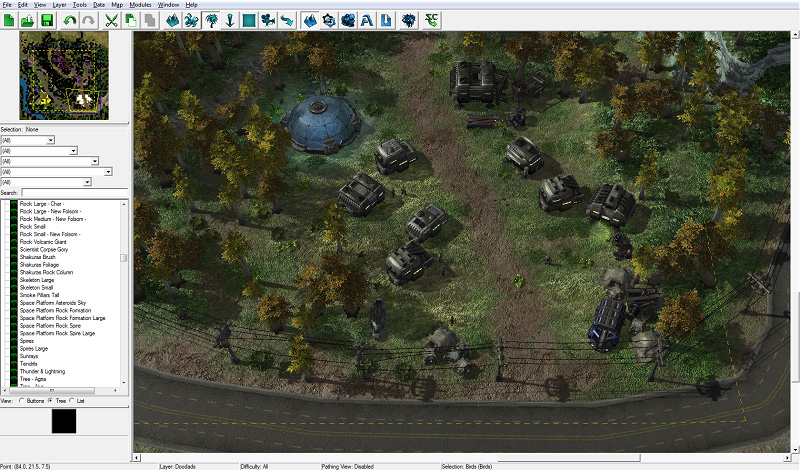Open the Map menu
The image size is (800, 470).
pos(117,5)
